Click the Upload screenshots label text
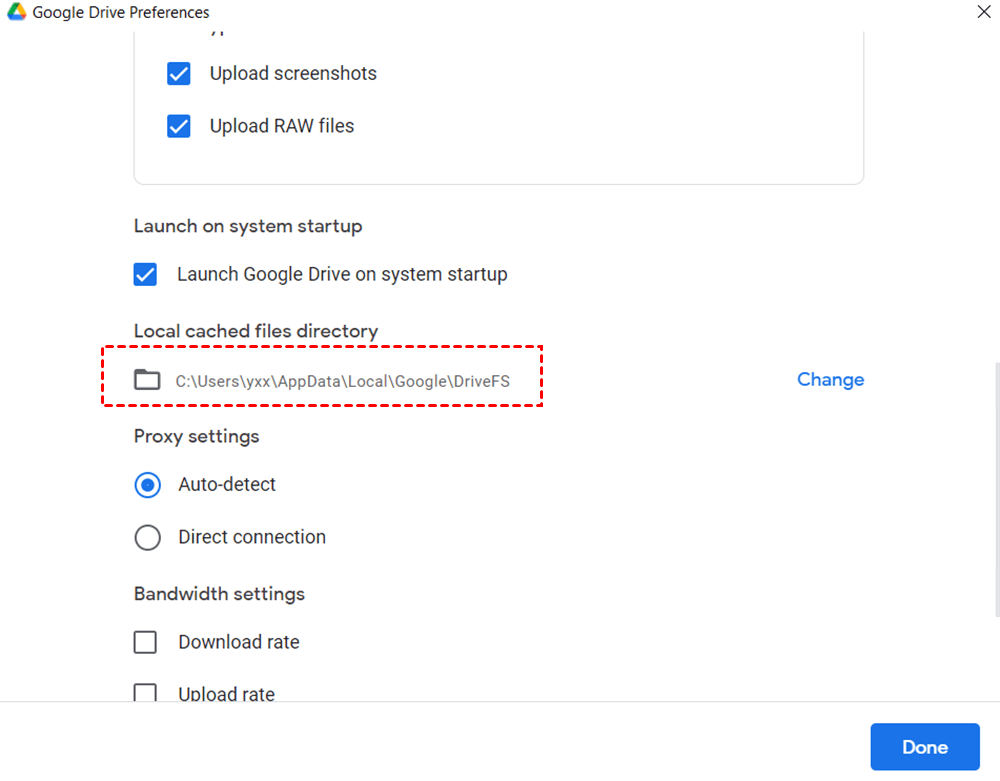Screen dimensions: 1000x781 [293, 74]
